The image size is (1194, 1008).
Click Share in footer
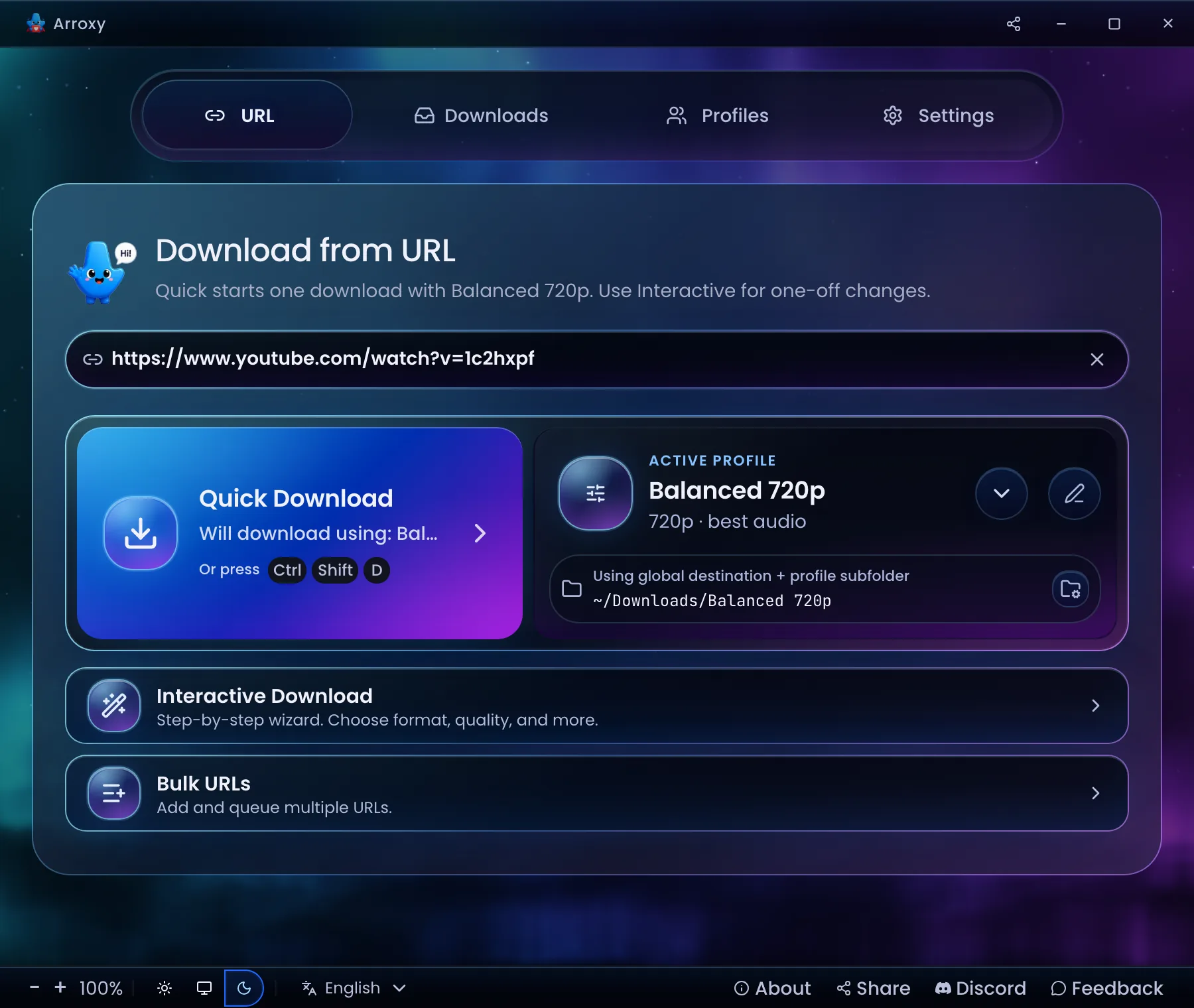click(x=874, y=988)
